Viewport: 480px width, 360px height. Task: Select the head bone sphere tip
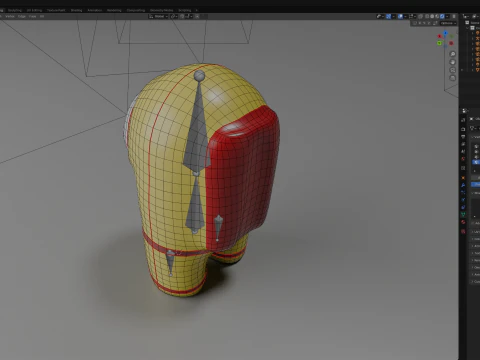199,76
